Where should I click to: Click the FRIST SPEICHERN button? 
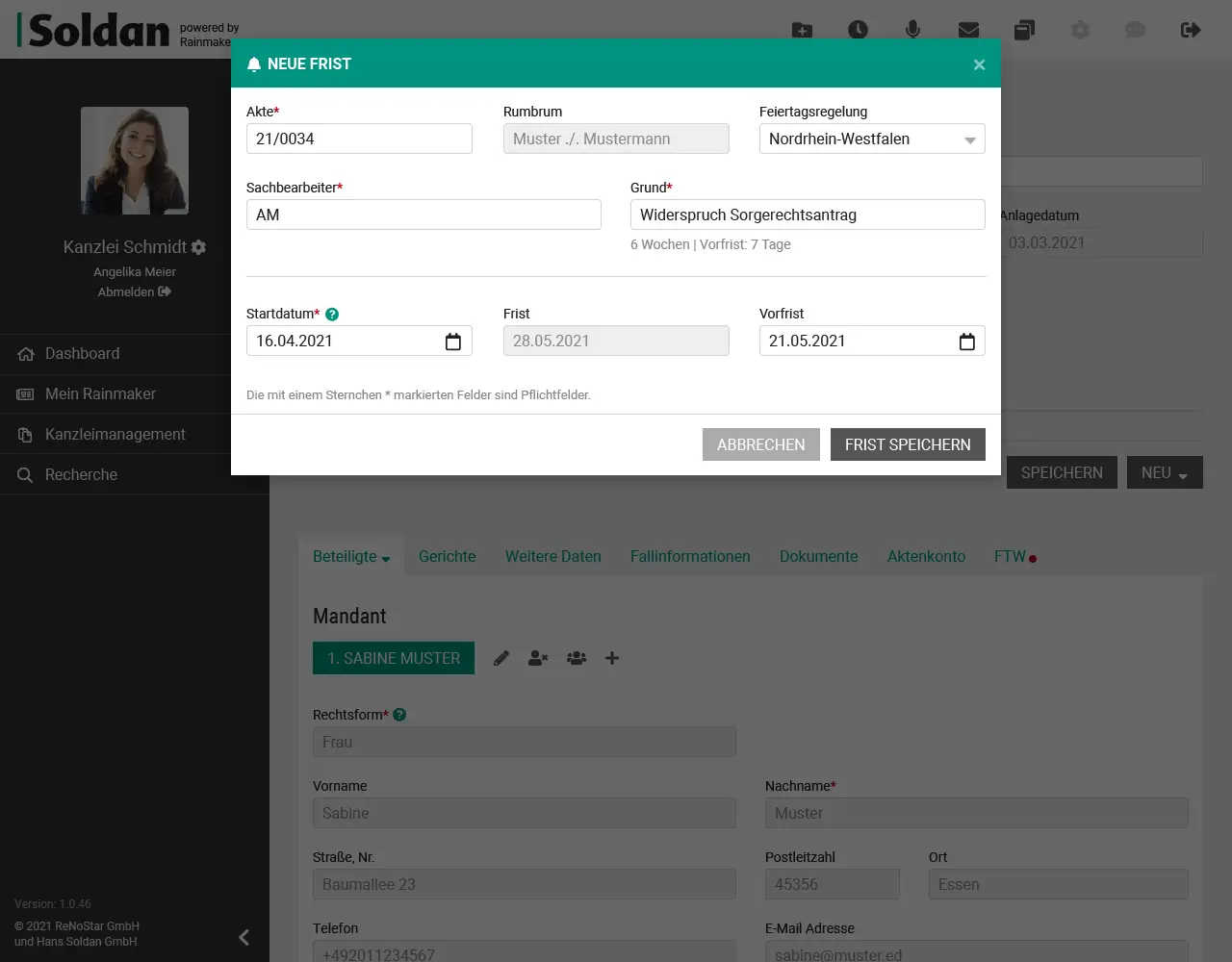908,444
